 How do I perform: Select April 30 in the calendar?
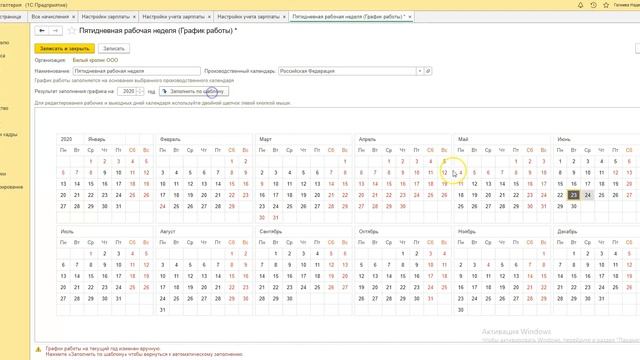point(403,207)
